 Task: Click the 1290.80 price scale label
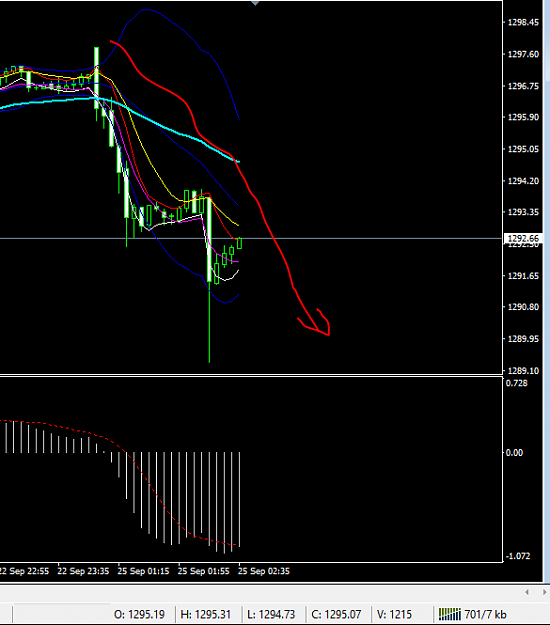(523, 307)
